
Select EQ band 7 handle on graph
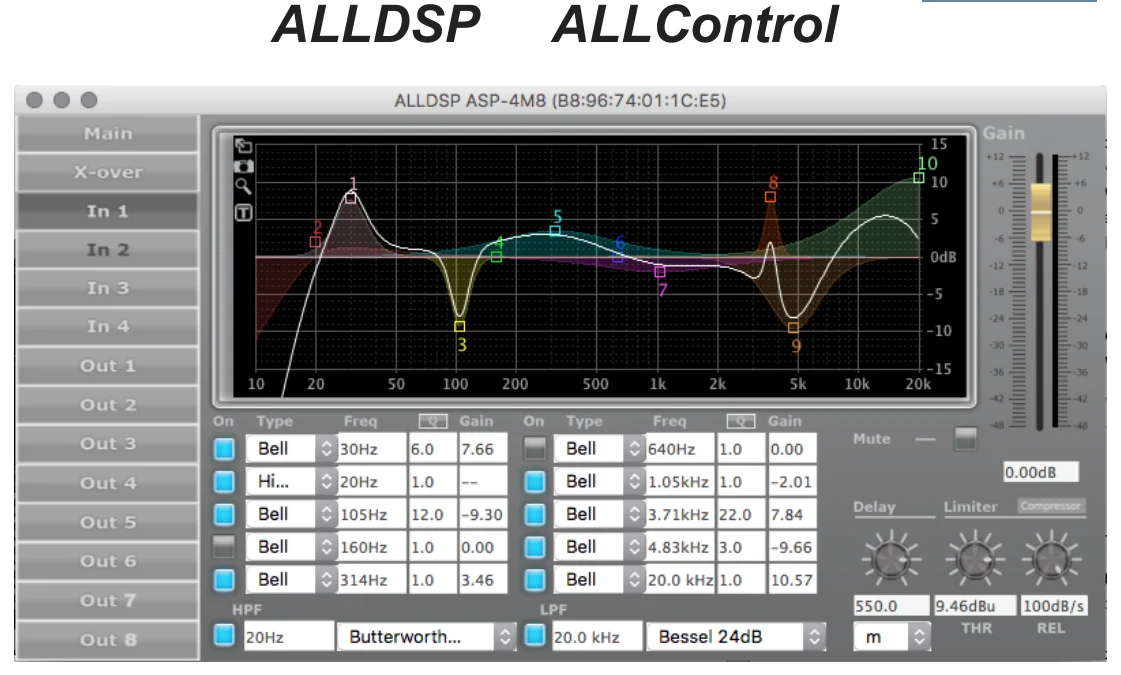[x=660, y=272]
